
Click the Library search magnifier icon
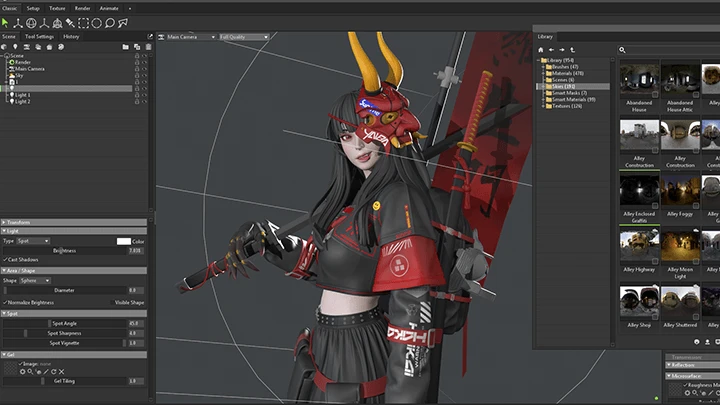click(x=622, y=50)
